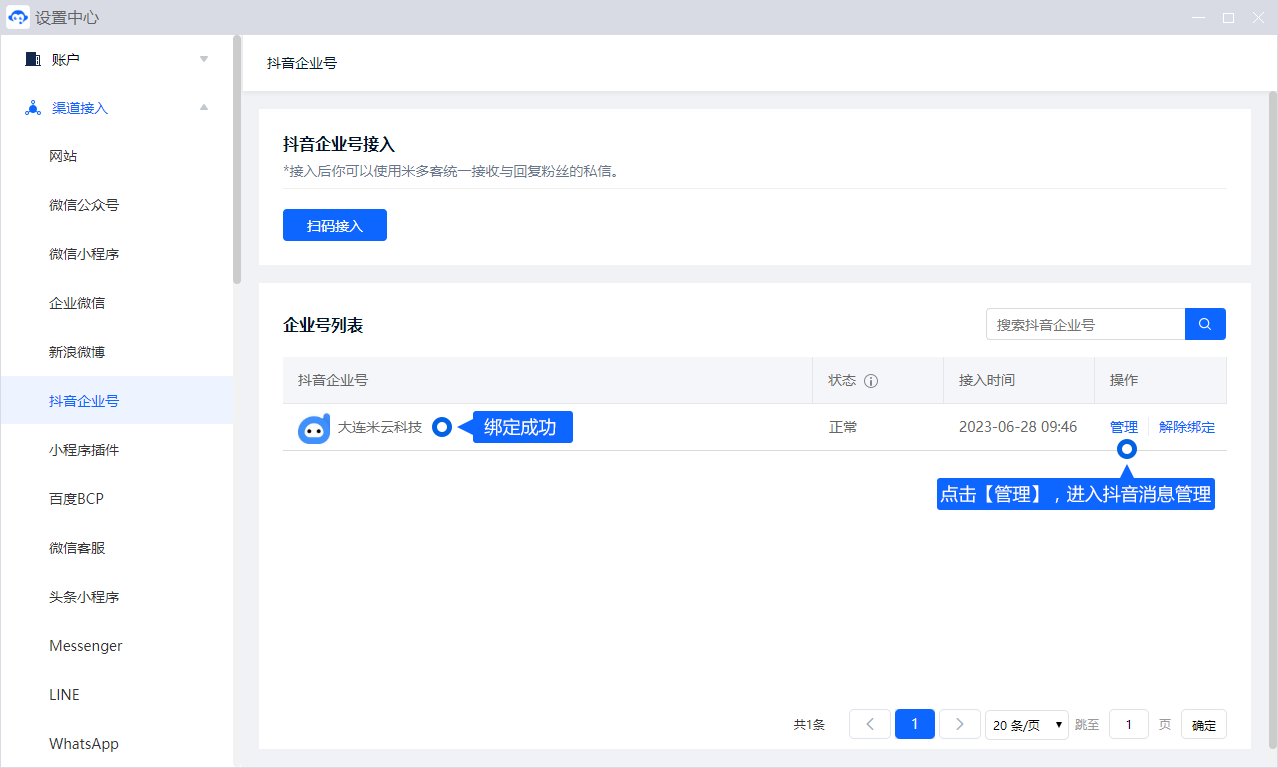Screen dimensions: 1278x768
Task: Click the 2023-06-28 09:46 time cell
Action: click(x=1018, y=427)
